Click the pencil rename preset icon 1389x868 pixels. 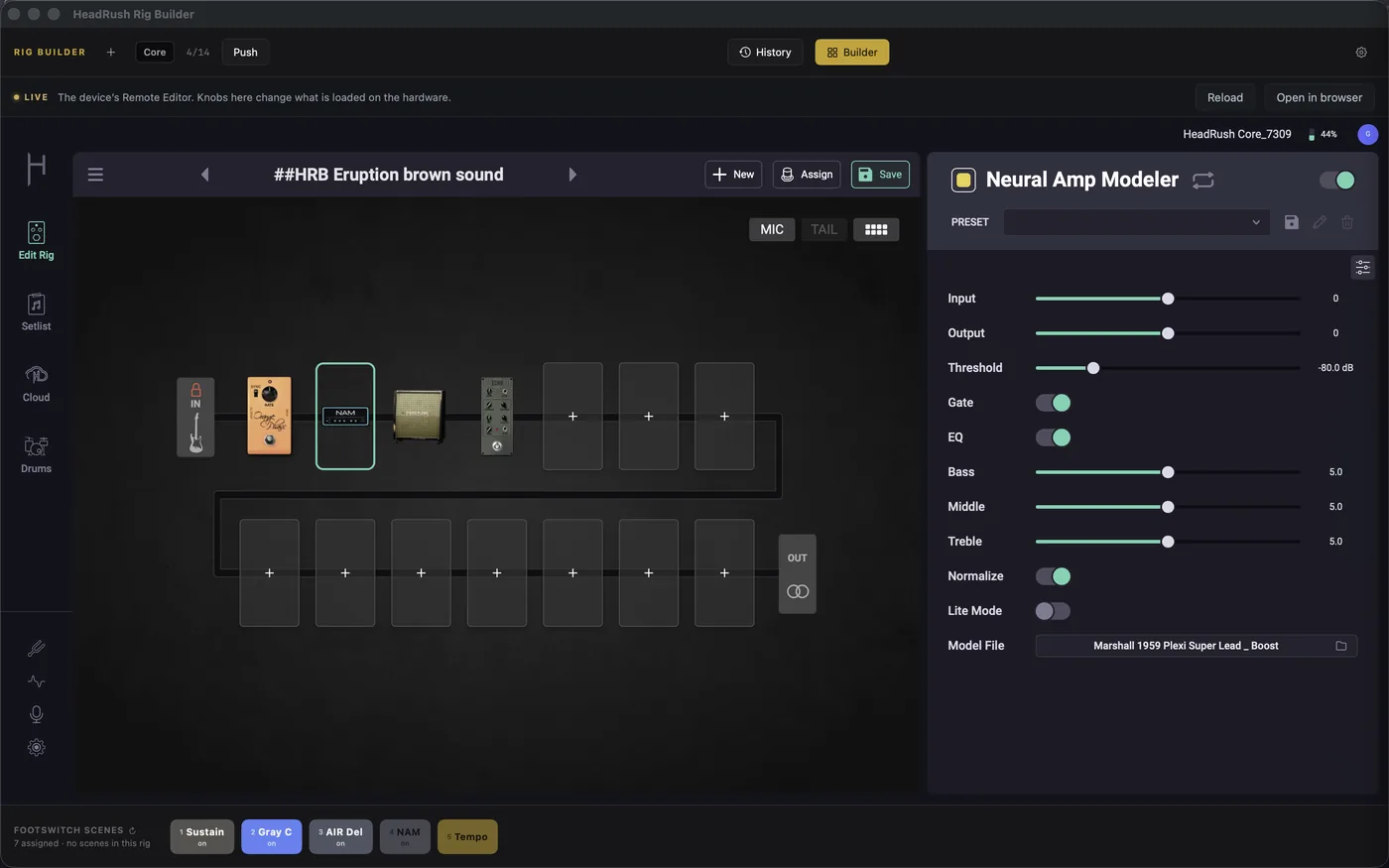tap(1319, 222)
